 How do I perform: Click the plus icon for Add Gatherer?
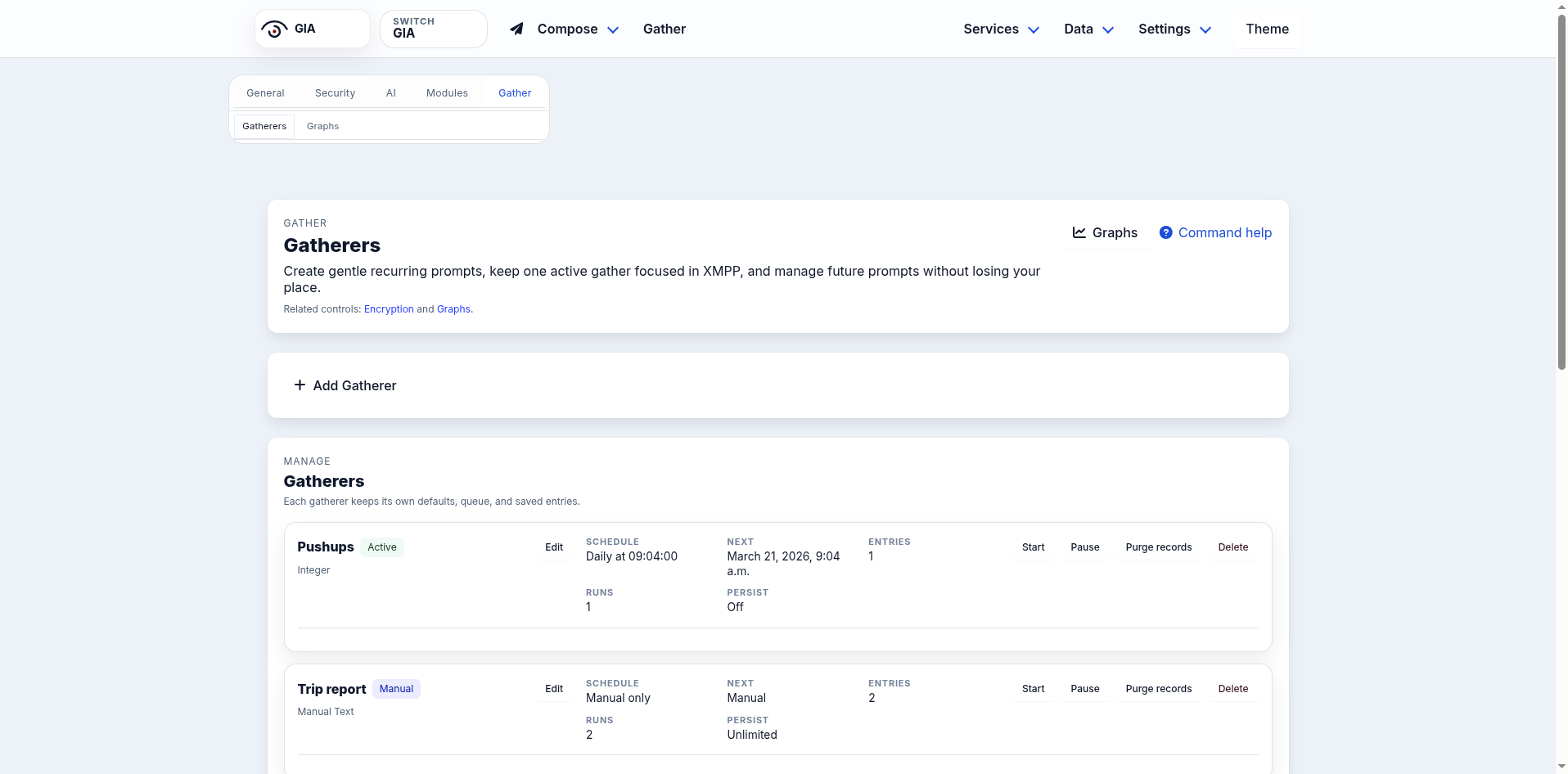pos(300,385)
